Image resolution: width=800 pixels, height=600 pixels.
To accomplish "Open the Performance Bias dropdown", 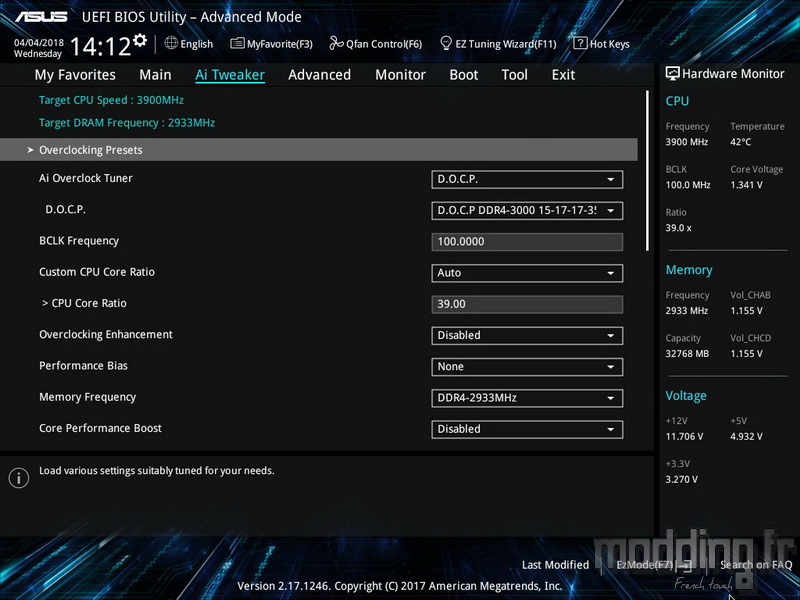I will click(x=527, y=367).
